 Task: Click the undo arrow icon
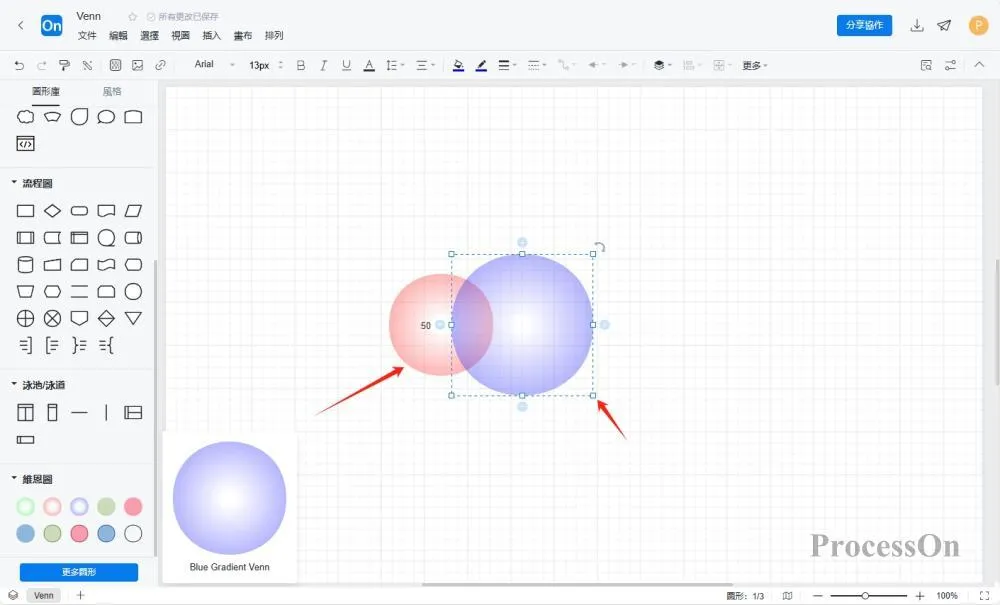[x=19, y=65]
